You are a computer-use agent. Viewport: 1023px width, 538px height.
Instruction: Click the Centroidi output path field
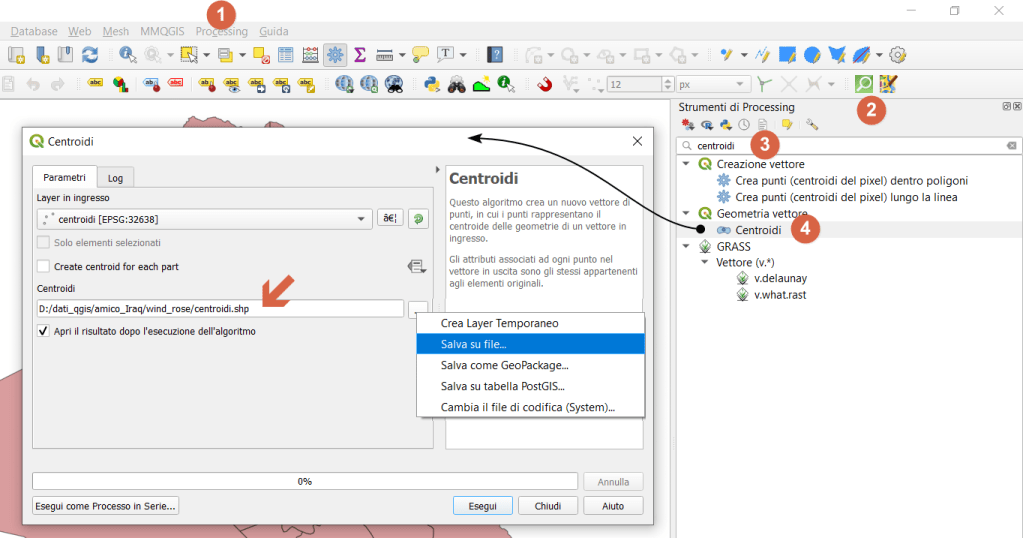pos(220,309)
